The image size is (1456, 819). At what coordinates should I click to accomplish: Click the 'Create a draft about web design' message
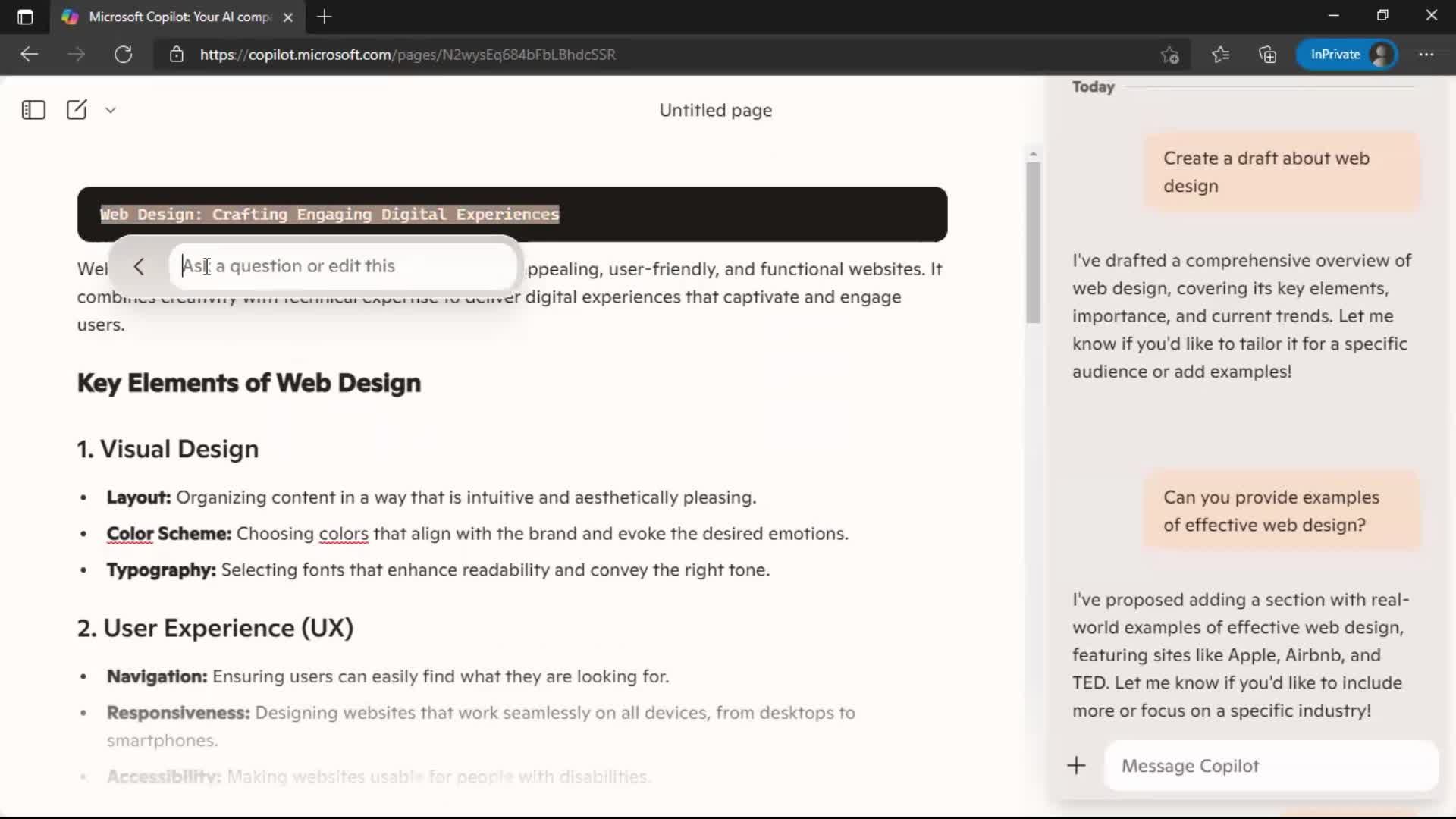[x=1282, y=172]
